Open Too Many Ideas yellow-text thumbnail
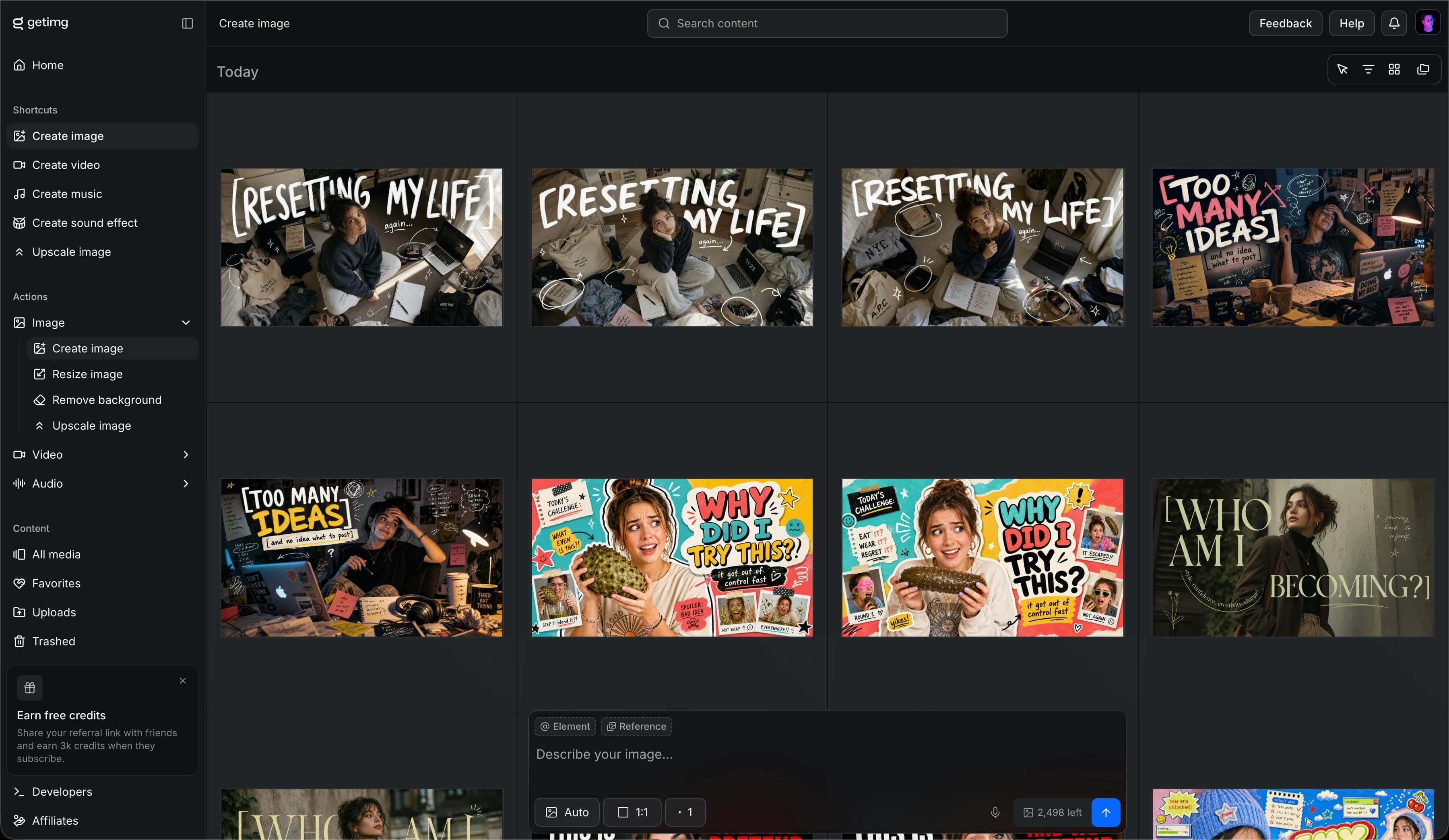Screen dimensions: 1449x840 [x=362, y=558]
